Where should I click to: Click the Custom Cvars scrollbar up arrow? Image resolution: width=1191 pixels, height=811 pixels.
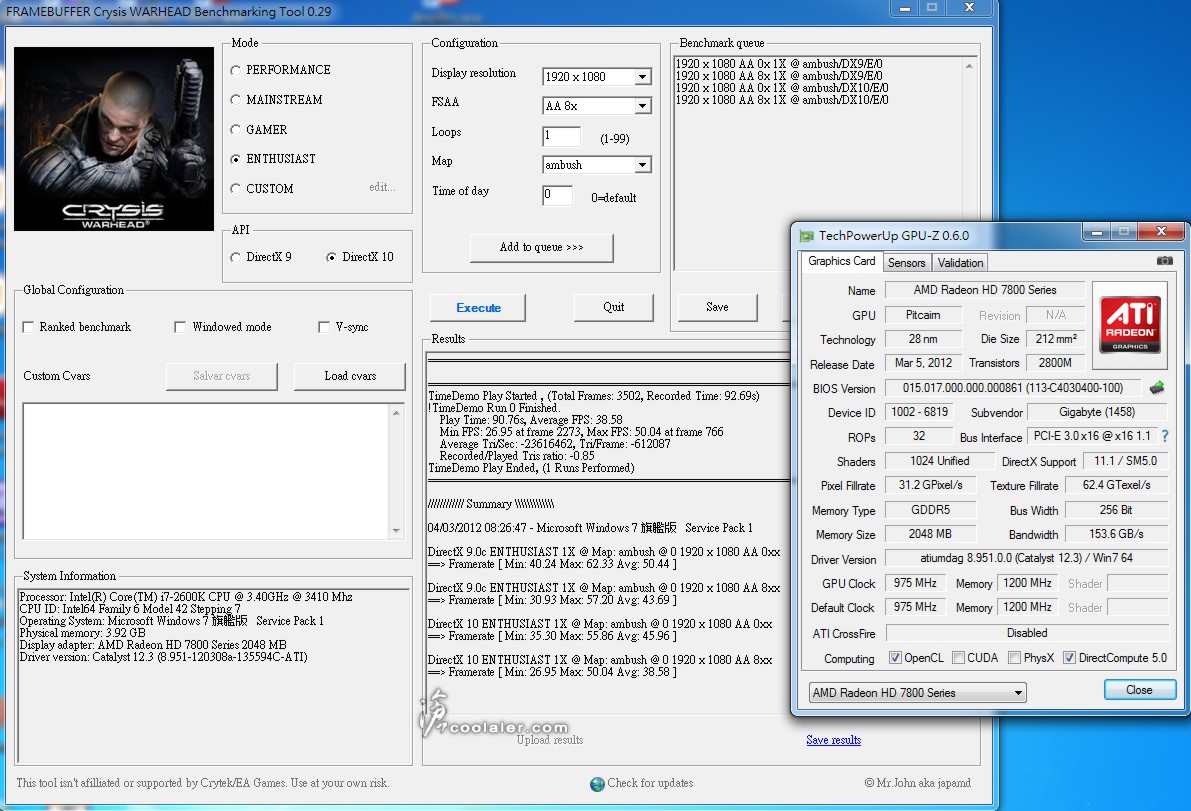click(x=396, y=412)
